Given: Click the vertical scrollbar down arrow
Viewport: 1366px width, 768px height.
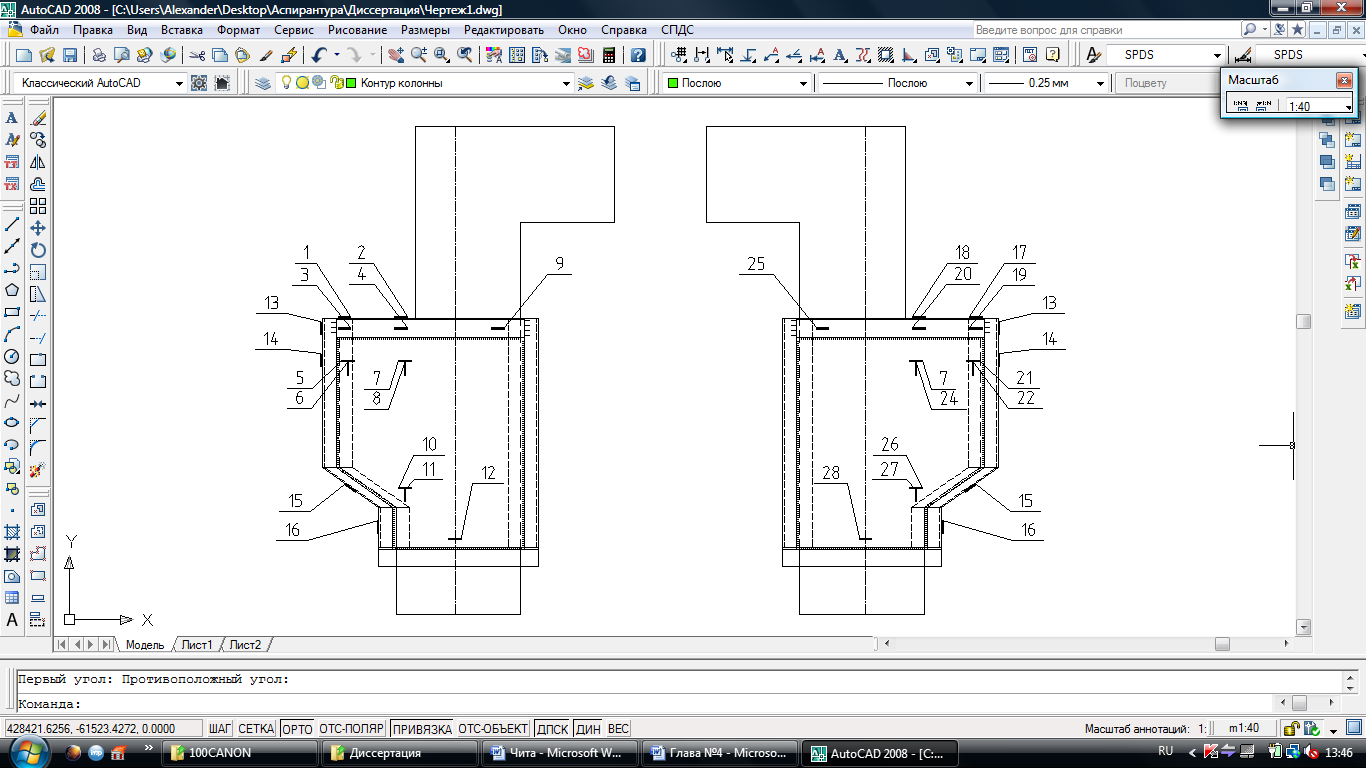Looking at the screenshot, I should (x=1303, y=628).
